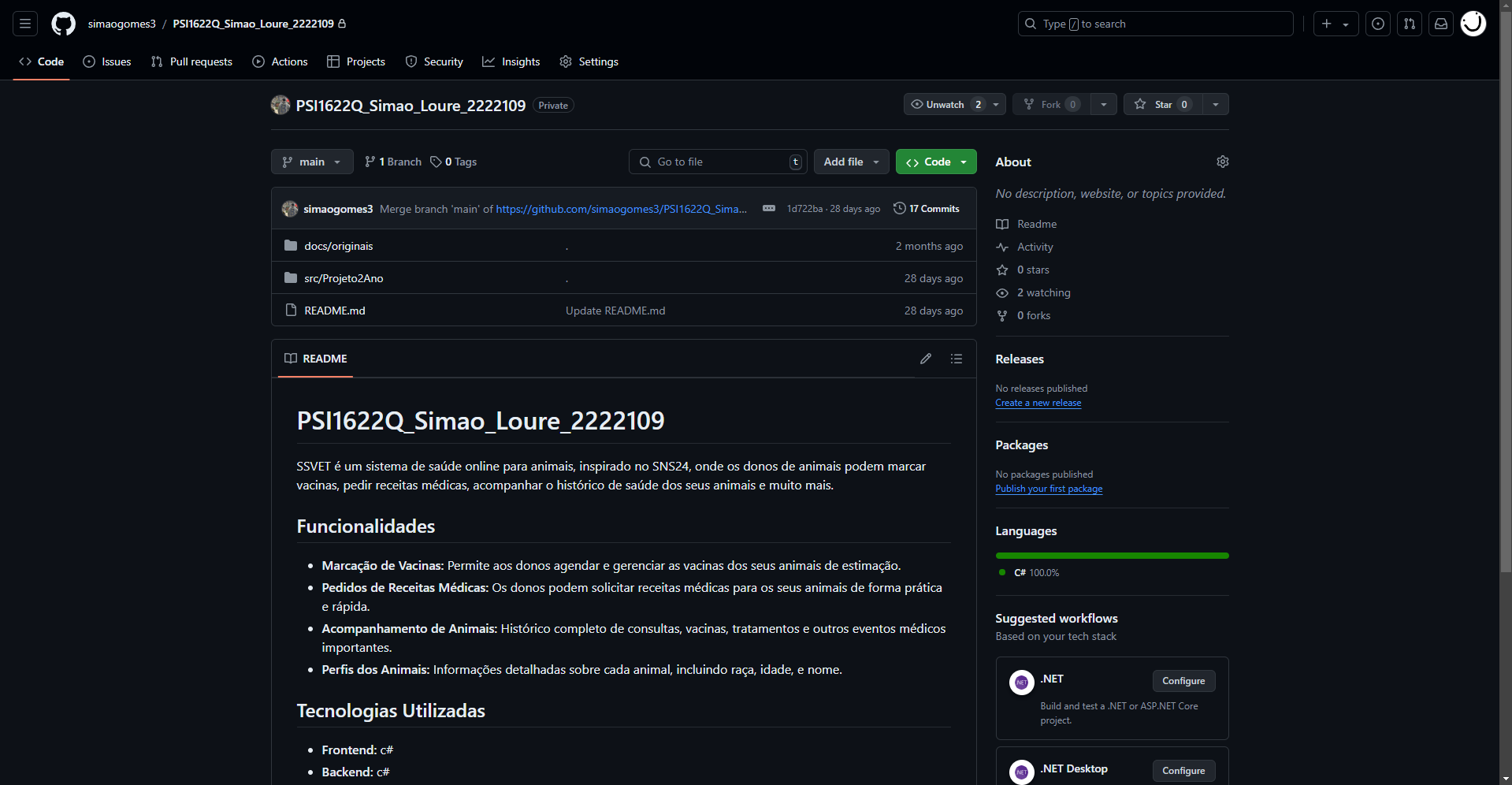Go to the Insights tab
This screenshot has width=1512, height=785.
[511, 61]
